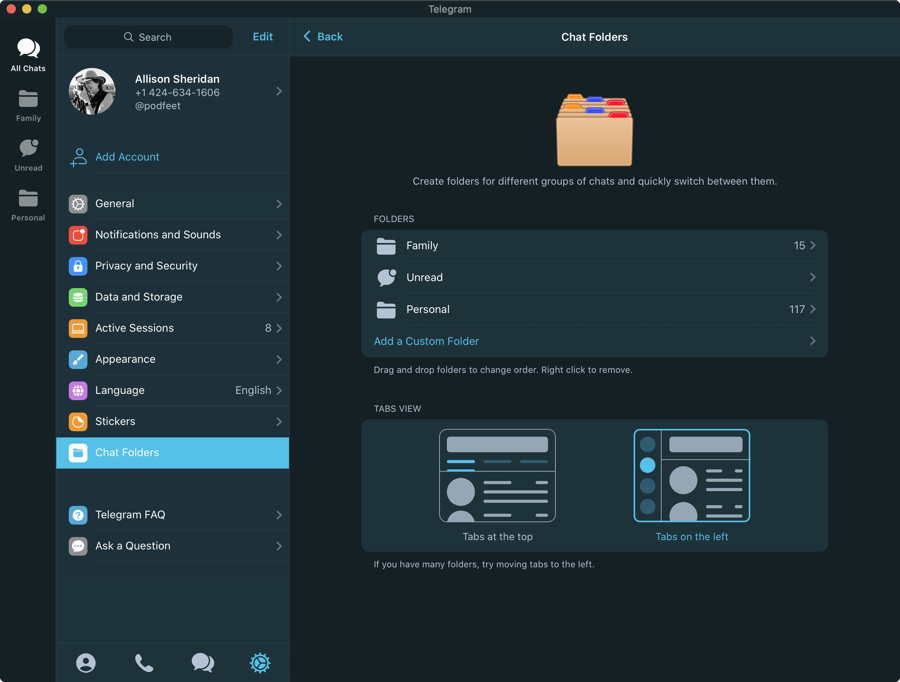Click the Add Account person icon
Screen dimensions: 900x682
pos(79,157)
